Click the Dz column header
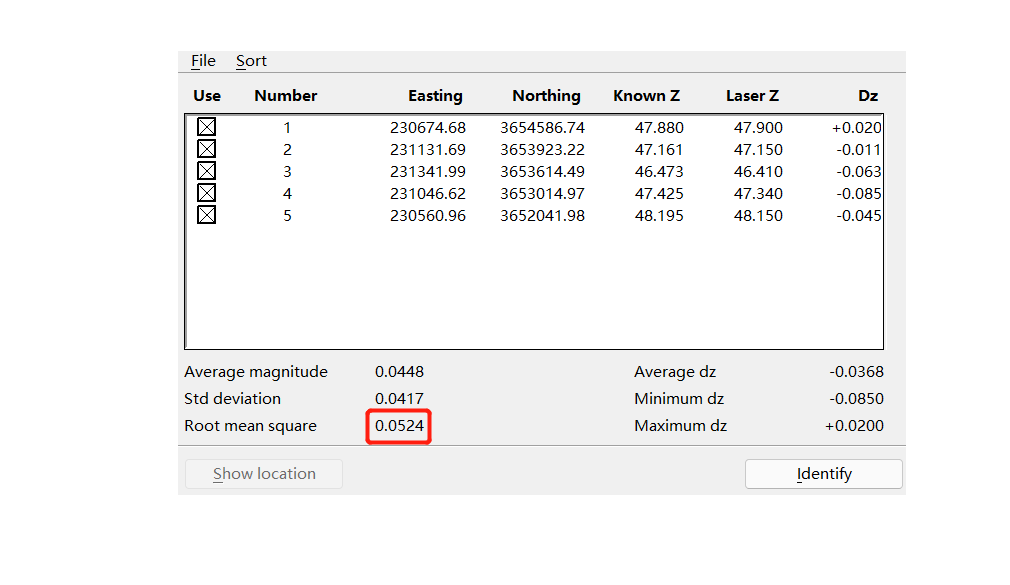 pos(868,96)
